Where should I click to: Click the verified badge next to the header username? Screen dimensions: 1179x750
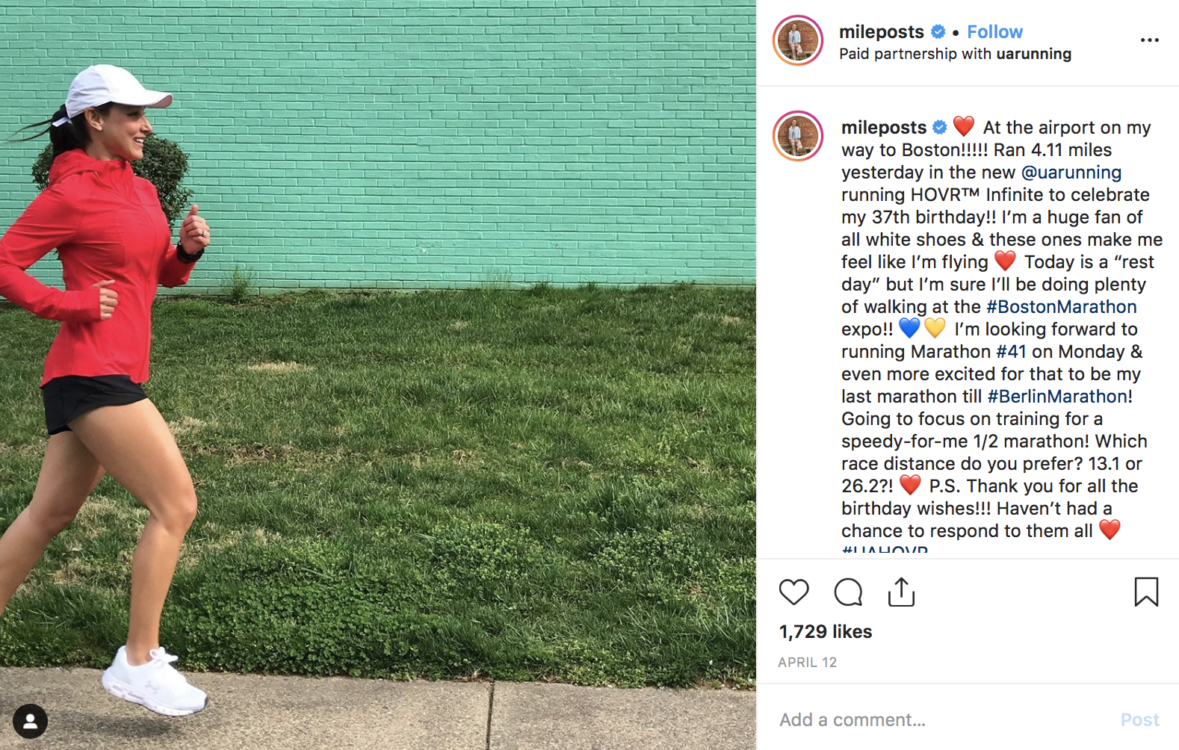pos(938,32)
